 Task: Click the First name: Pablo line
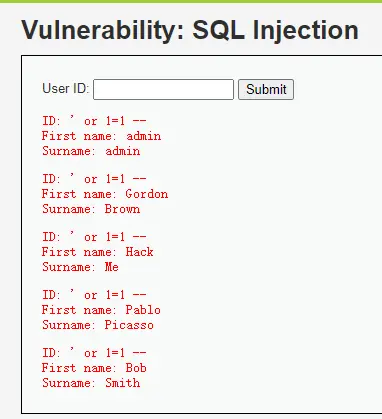click(101, 310)
